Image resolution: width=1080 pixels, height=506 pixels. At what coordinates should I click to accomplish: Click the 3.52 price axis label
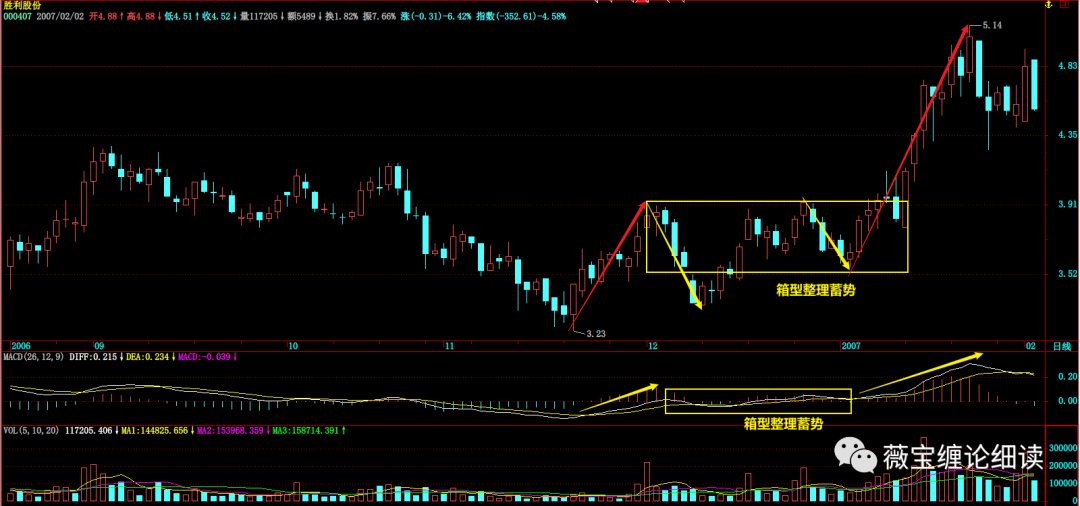[x=1068, y=273]
